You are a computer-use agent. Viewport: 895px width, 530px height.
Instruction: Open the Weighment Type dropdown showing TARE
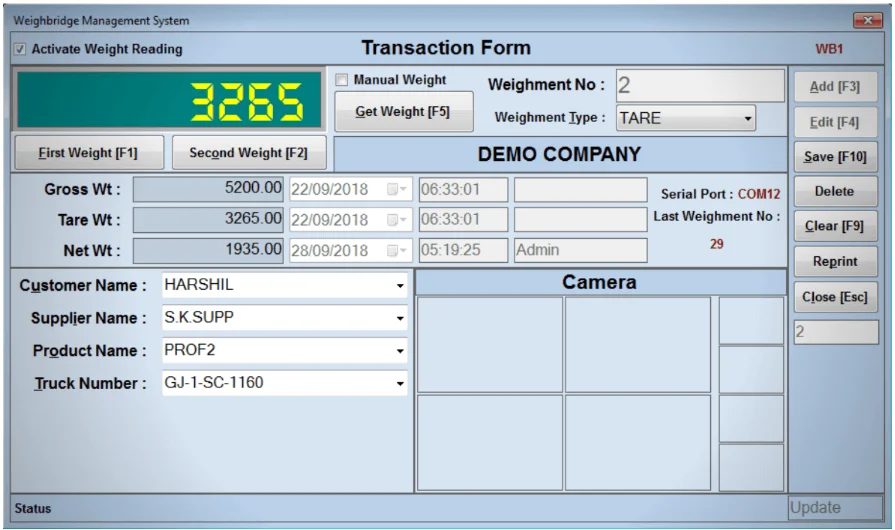747,119
